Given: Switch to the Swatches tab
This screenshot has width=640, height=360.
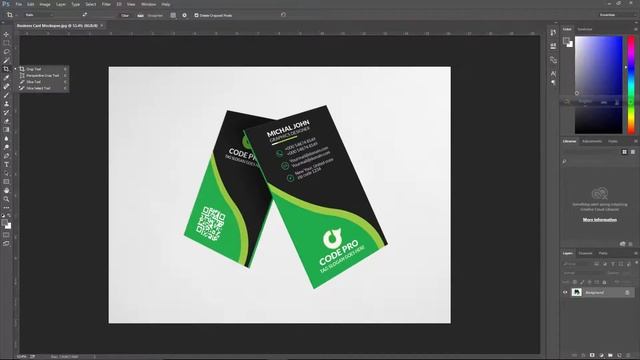Looking at the screenshot, I should [584, 29].
